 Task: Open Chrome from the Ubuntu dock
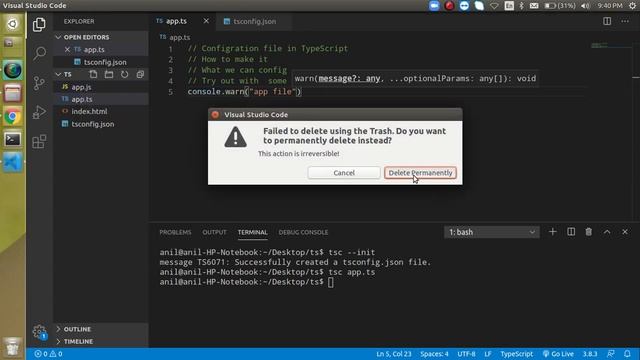tap(13, 117)
